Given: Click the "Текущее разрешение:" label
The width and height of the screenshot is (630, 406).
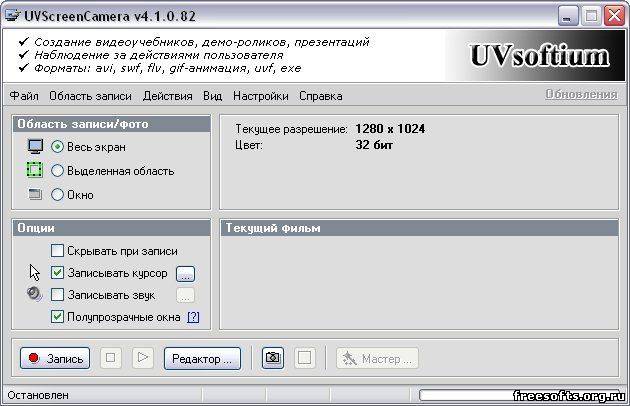Looking at the screenshot, I should tap(291, 129).
